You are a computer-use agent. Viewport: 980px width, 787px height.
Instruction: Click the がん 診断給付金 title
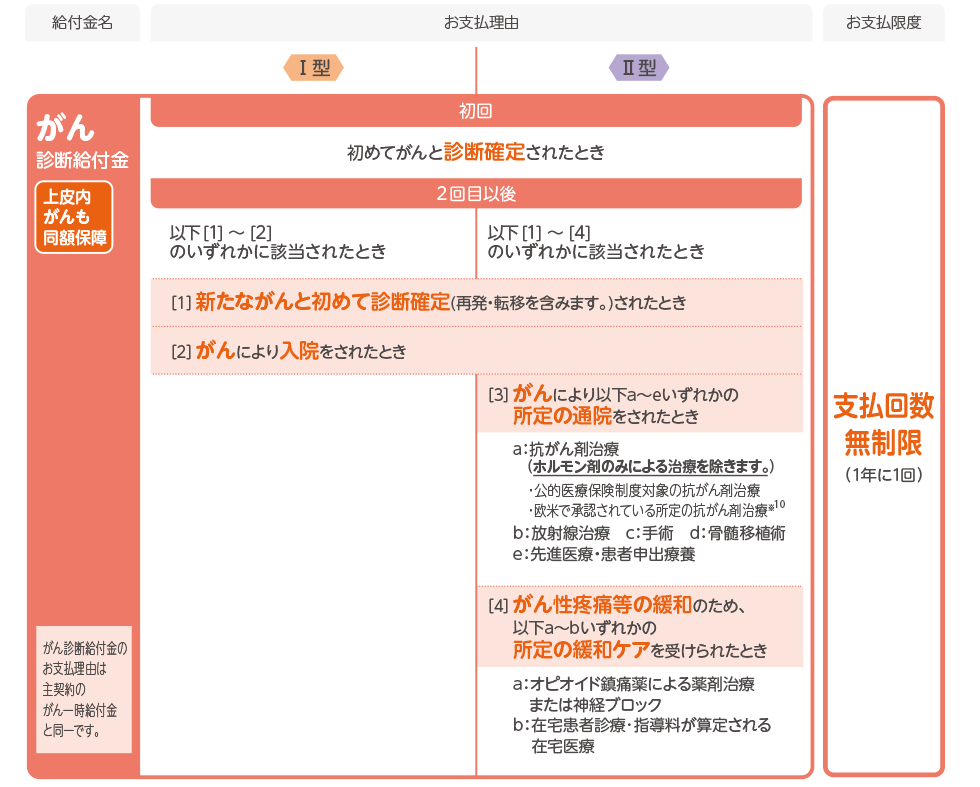82,142
